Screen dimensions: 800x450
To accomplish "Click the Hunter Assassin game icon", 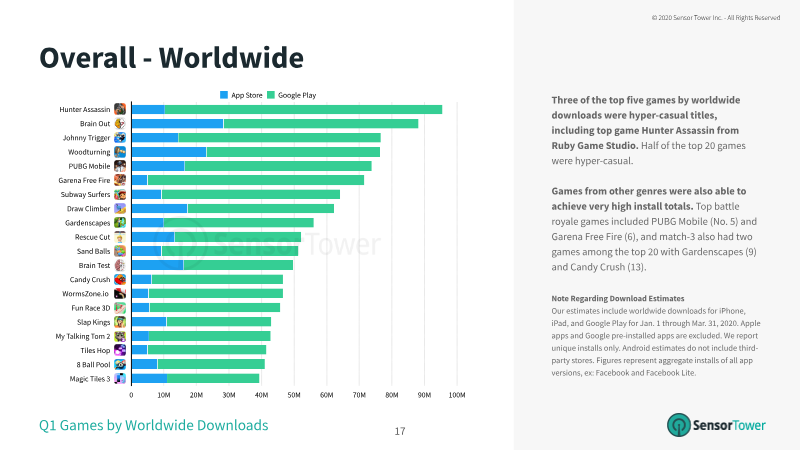I will click(120, 109).
